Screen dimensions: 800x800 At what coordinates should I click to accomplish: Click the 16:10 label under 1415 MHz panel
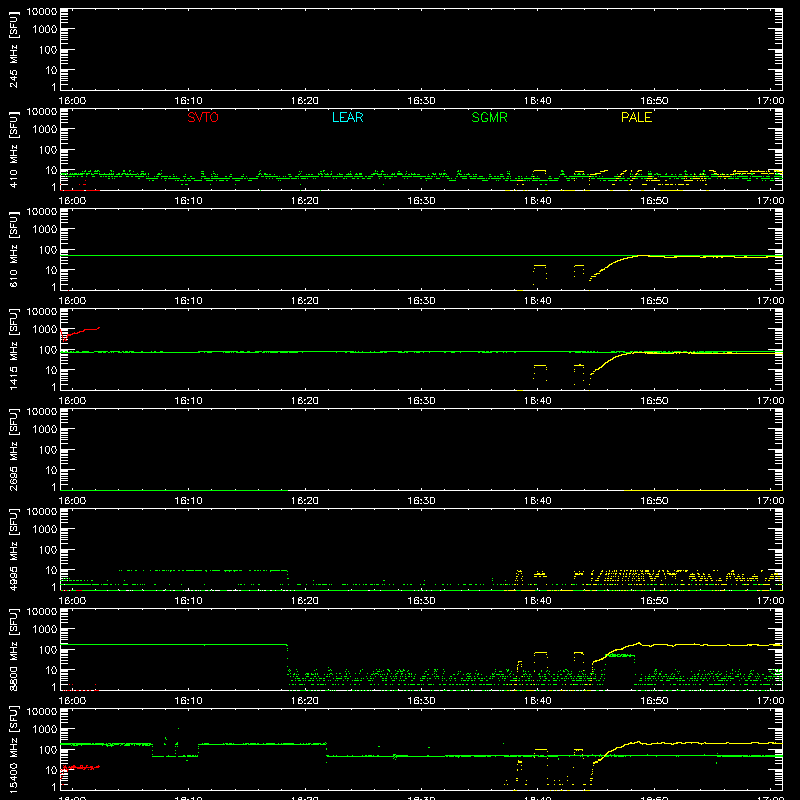pos(188,401)
